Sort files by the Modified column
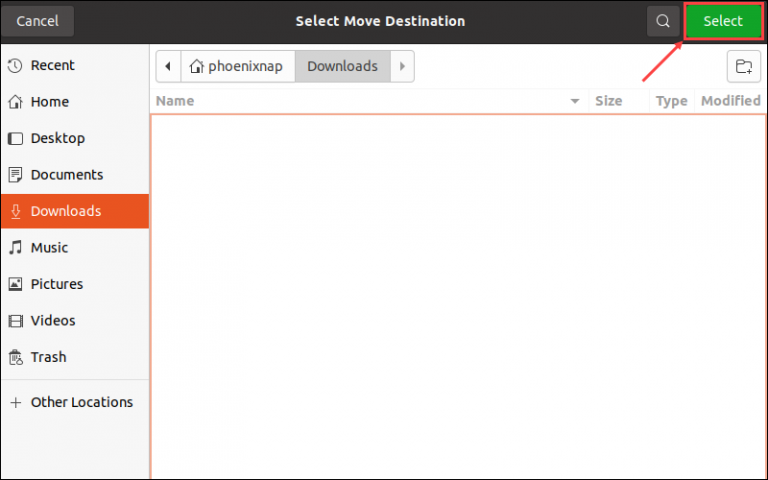Image resolution: width=768 pixels, height=480 pixels. tap(730, 101)
